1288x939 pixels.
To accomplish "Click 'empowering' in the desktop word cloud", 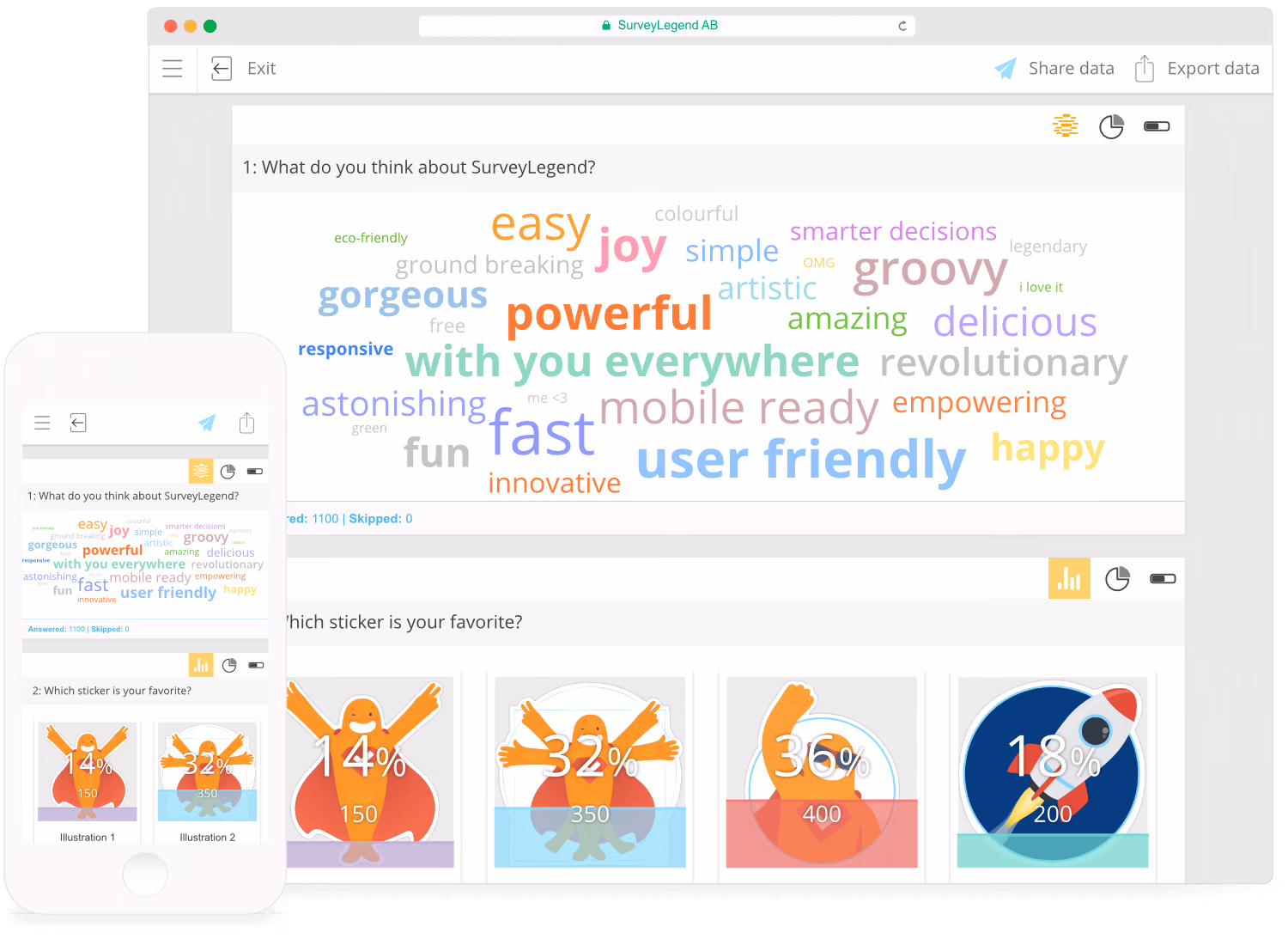I will tap(979, 404).
